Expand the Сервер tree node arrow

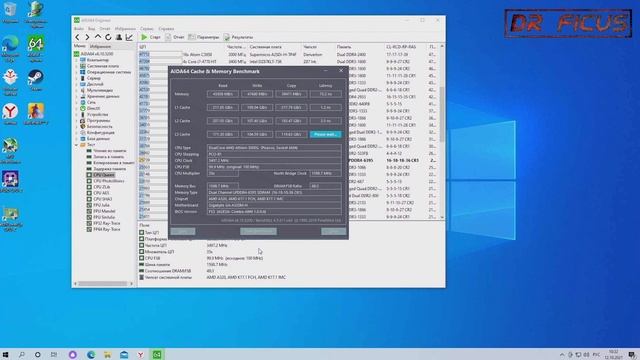(x=76, y=78)
